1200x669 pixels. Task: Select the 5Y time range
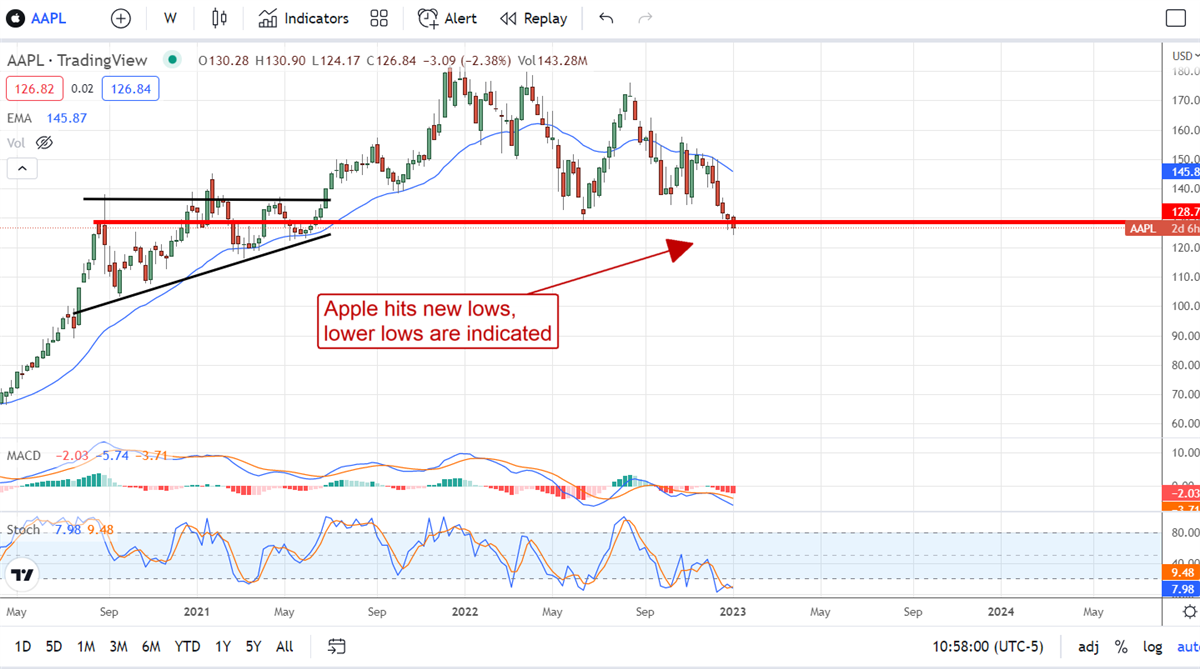tap(252, 646)
